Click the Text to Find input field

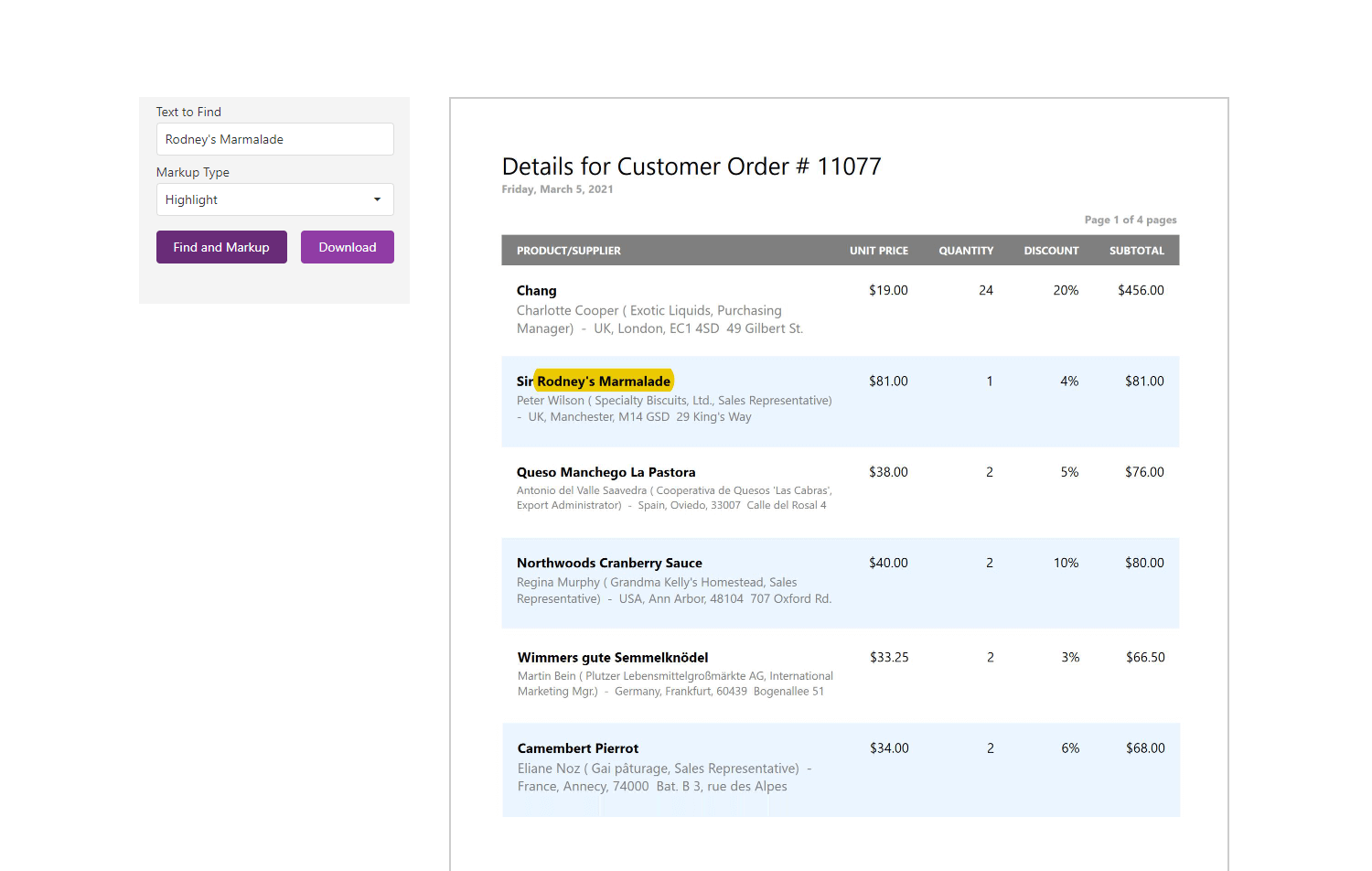point(274,139)
